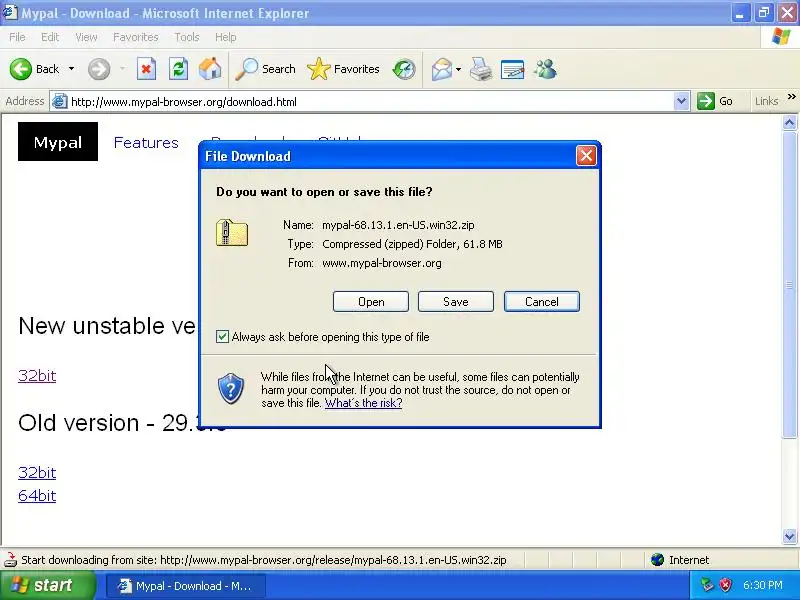The width and height of the screenshot is (800, 600).
Task: Click the Internet zone globe in status bar
Action: pyautogui.click(x=657, y=560)
